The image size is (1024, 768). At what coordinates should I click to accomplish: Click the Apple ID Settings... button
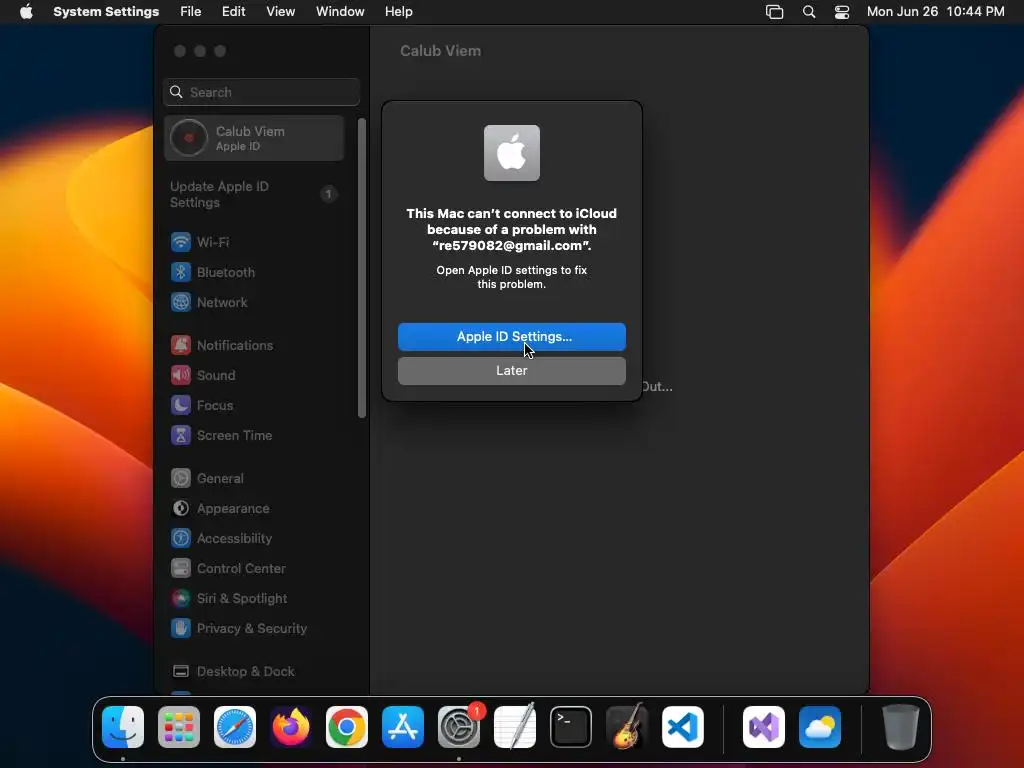(511, 337)
